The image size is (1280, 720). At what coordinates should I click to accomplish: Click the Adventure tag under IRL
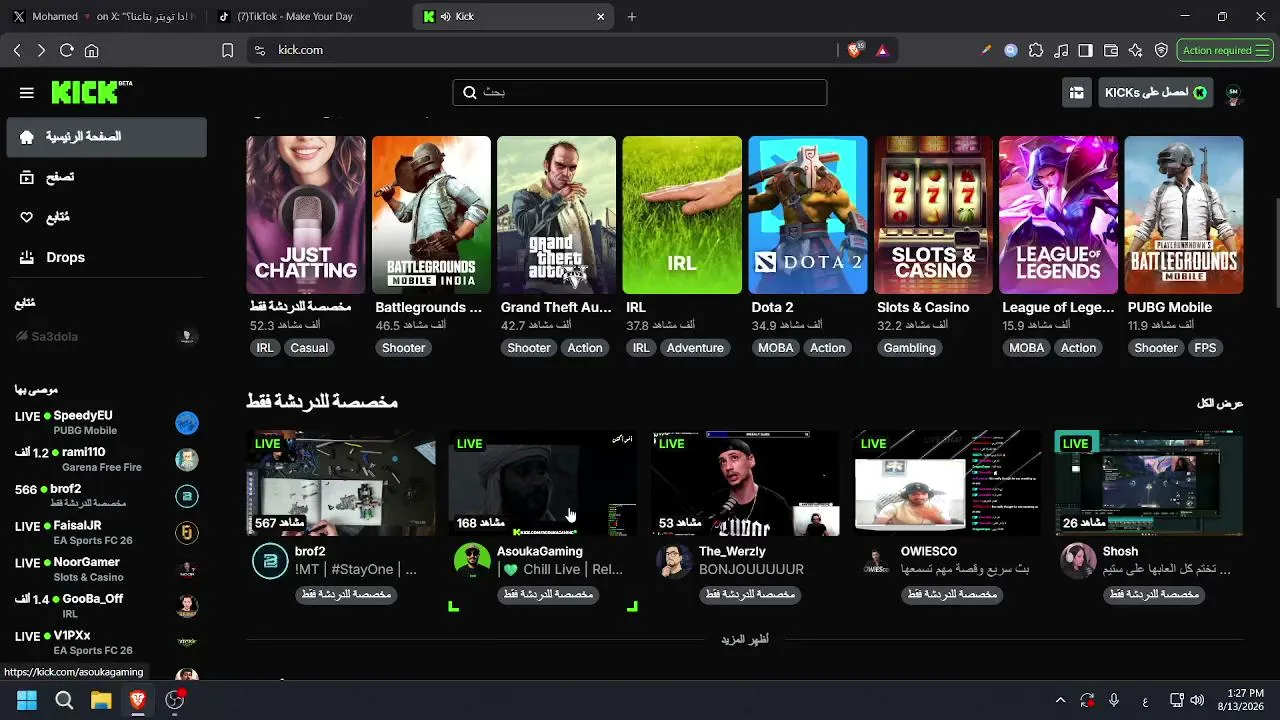(x=695, y=348)
